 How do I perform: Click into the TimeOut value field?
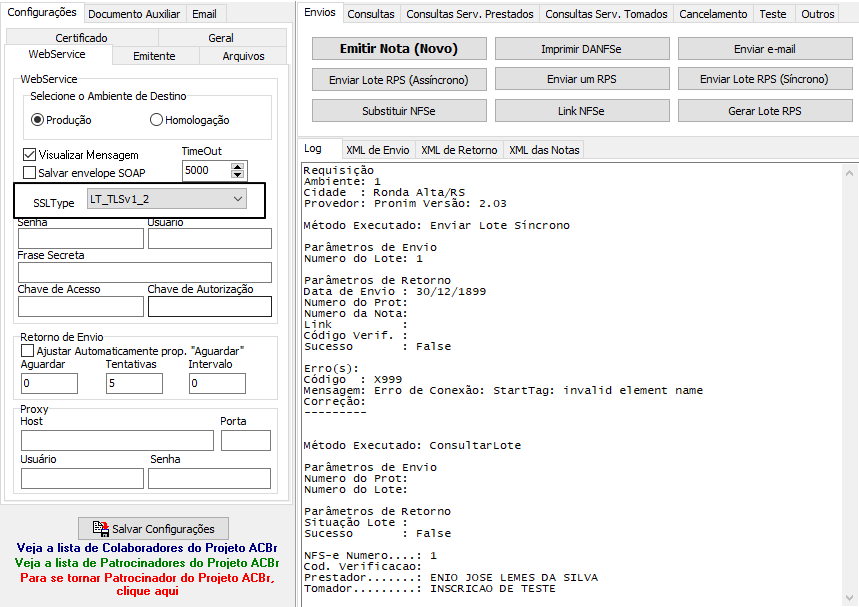pyautogui.click(x=207, y=170)
